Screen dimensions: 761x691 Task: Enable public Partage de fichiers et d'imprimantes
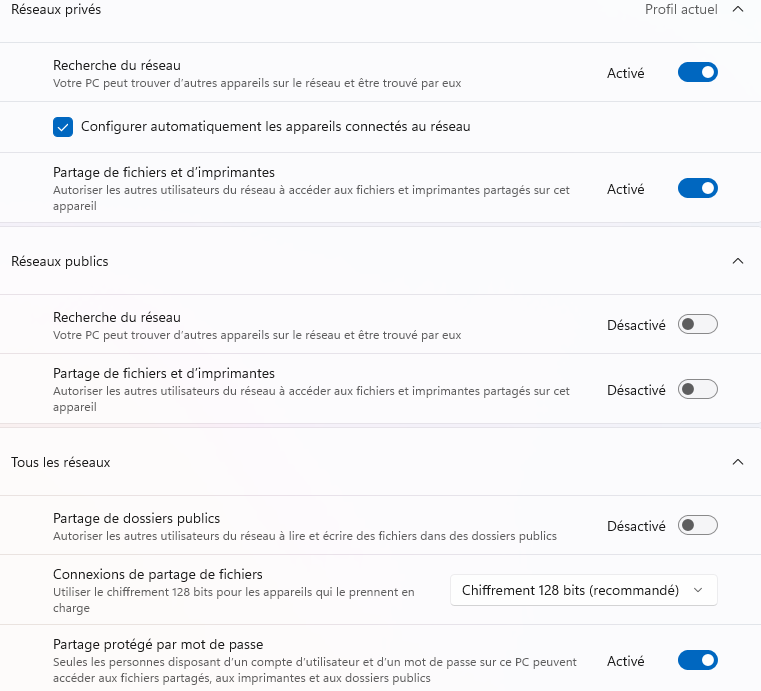pyautogui.click(x=697, y=389)
